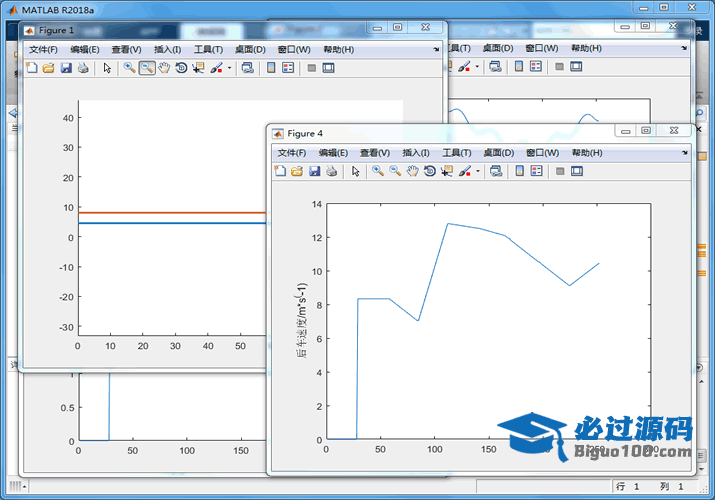Open 桌面(D) menu in Figure 4
715x500 pixels.
(x=499, y=153)
